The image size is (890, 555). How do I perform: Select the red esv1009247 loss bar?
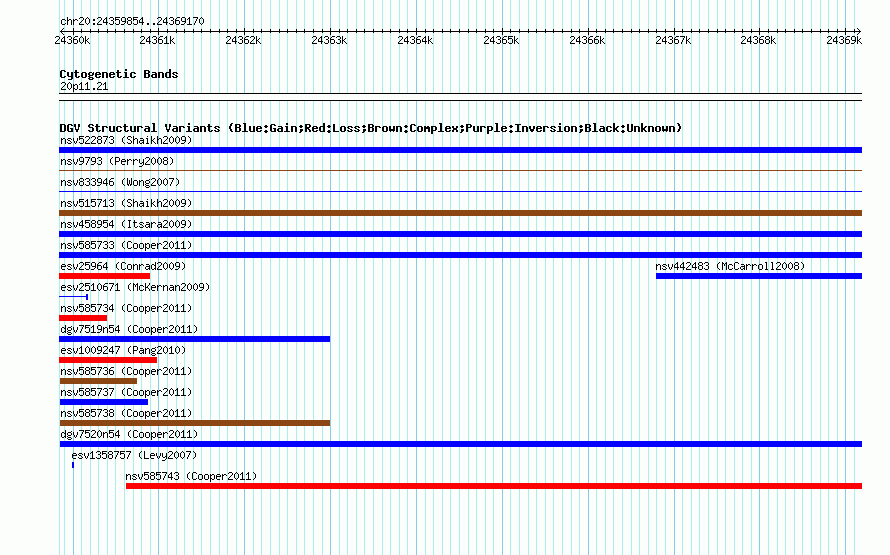[108, 360]
